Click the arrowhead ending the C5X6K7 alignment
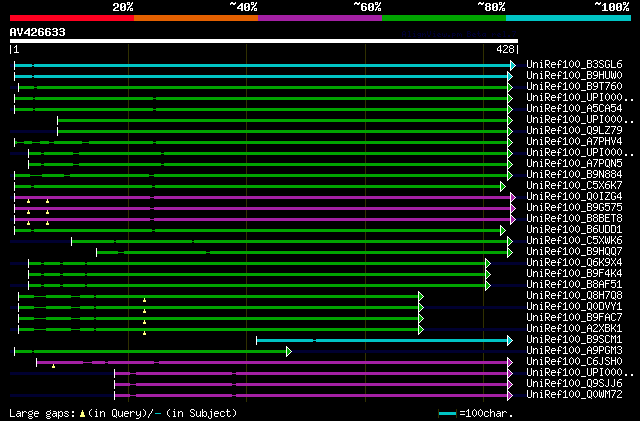 pos(503,187)
